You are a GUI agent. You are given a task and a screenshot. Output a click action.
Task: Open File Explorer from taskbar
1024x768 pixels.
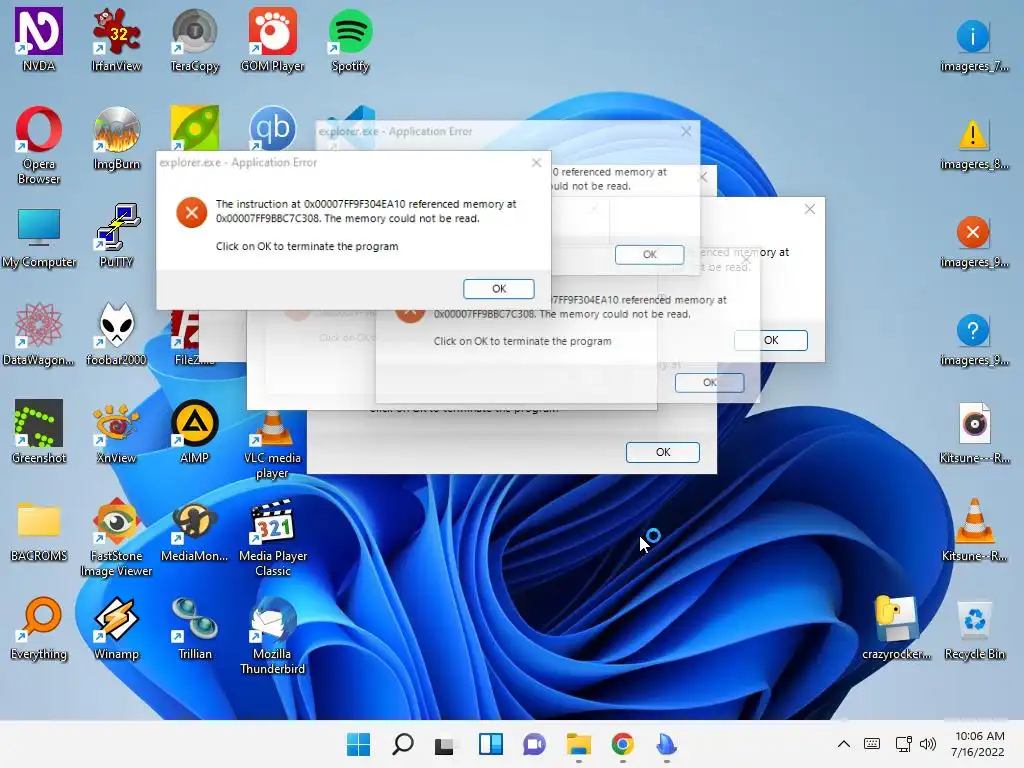579,744
